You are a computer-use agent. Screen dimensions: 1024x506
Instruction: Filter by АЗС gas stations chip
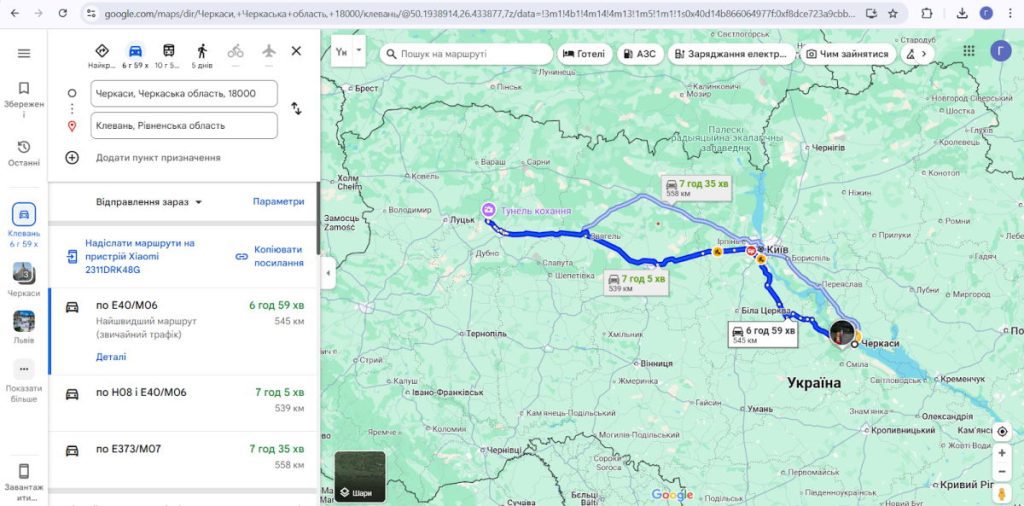[641, 54]
